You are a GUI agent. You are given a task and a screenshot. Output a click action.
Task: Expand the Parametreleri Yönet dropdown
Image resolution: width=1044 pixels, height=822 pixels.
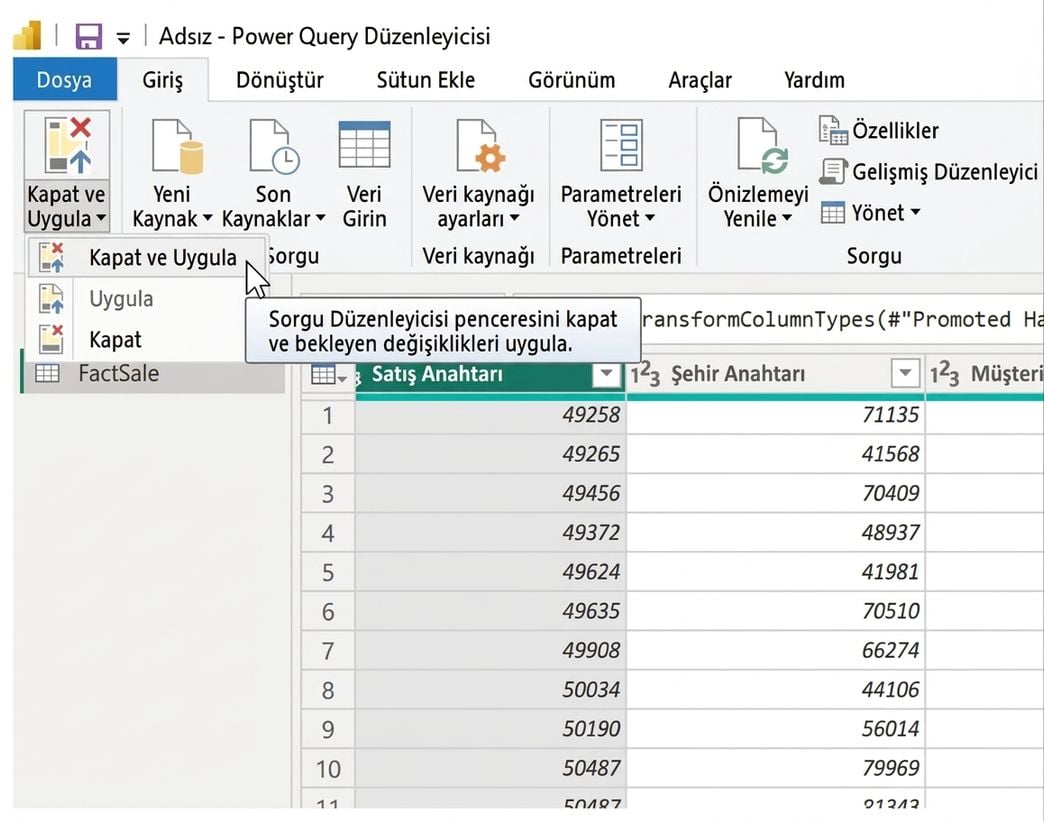coord(650,218)
